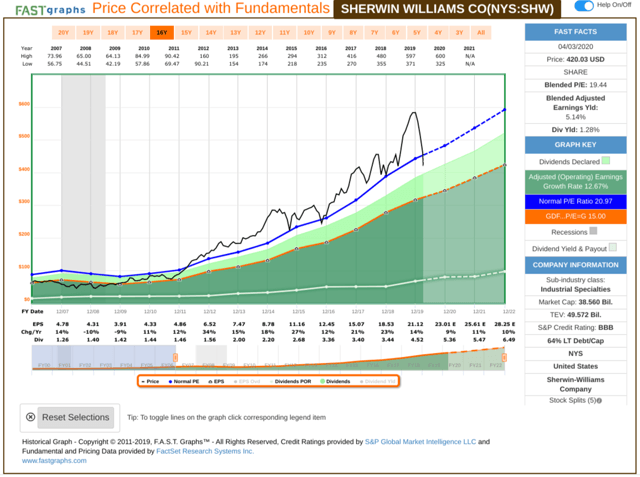This screenshot has height=477, width=640.
Task: Click the circled X reset icon
Action: pos(30,417)
